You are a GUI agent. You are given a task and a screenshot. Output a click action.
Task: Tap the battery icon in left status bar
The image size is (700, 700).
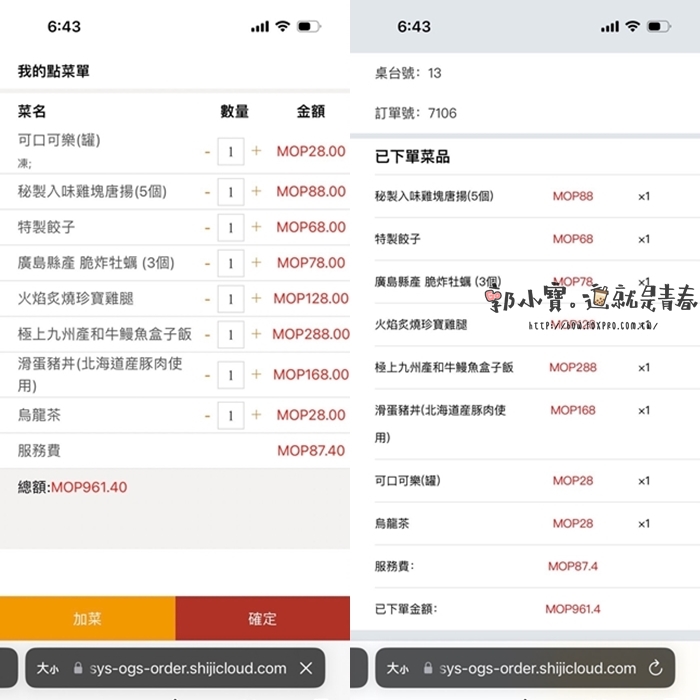(x=308, y=27)
